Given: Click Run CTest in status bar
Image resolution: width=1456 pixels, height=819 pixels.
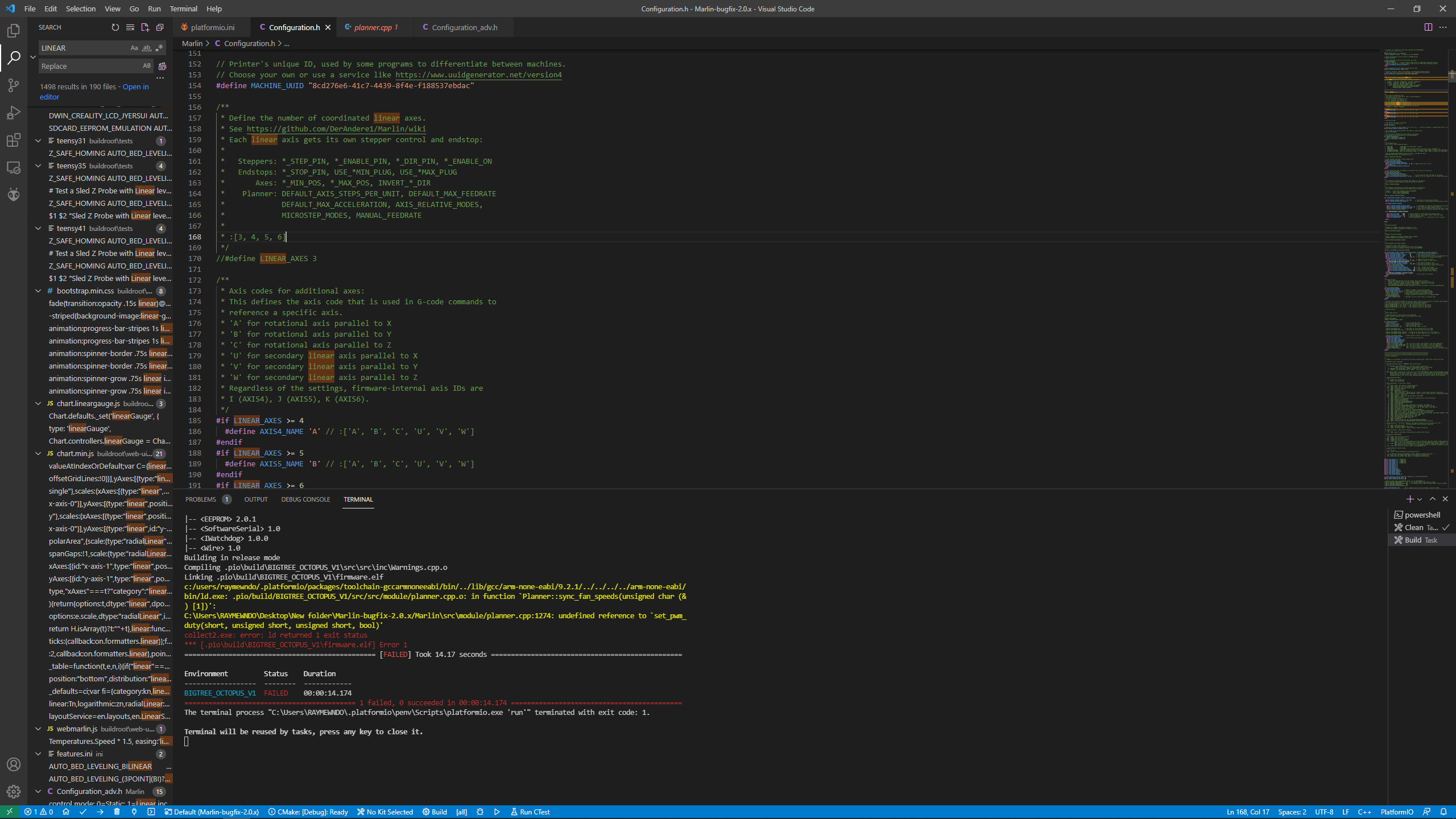Looking at the screenshot, I should tap(530, 812).
